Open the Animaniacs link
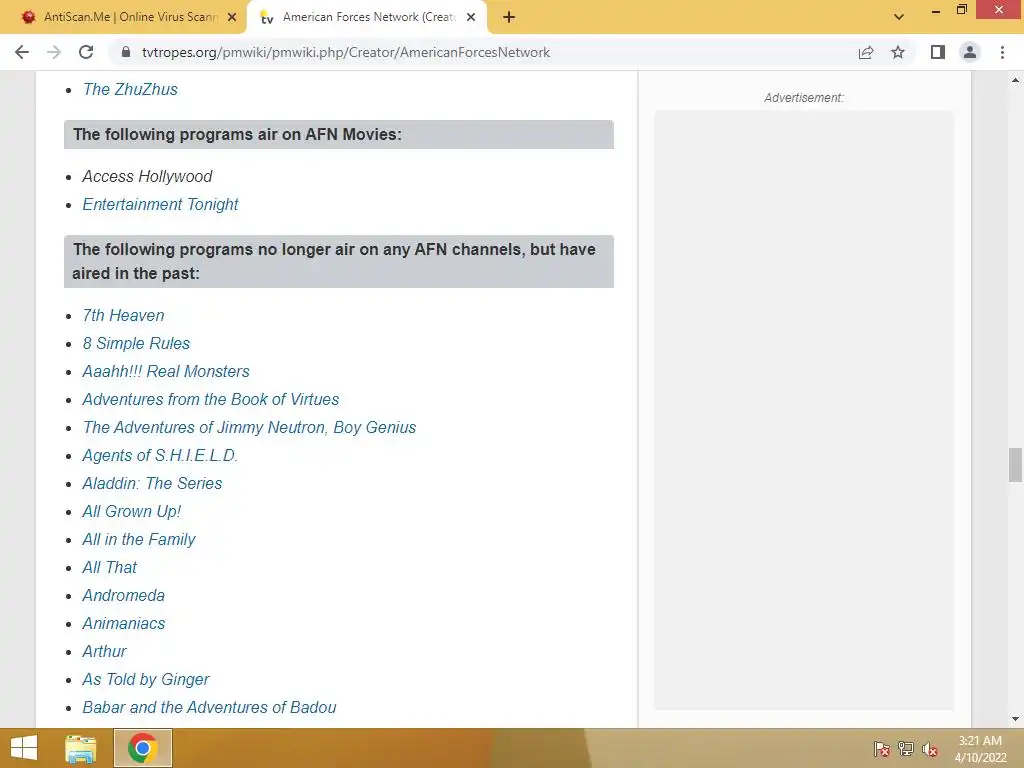This screenshot has width=1024, height=768. pos(123,624)
